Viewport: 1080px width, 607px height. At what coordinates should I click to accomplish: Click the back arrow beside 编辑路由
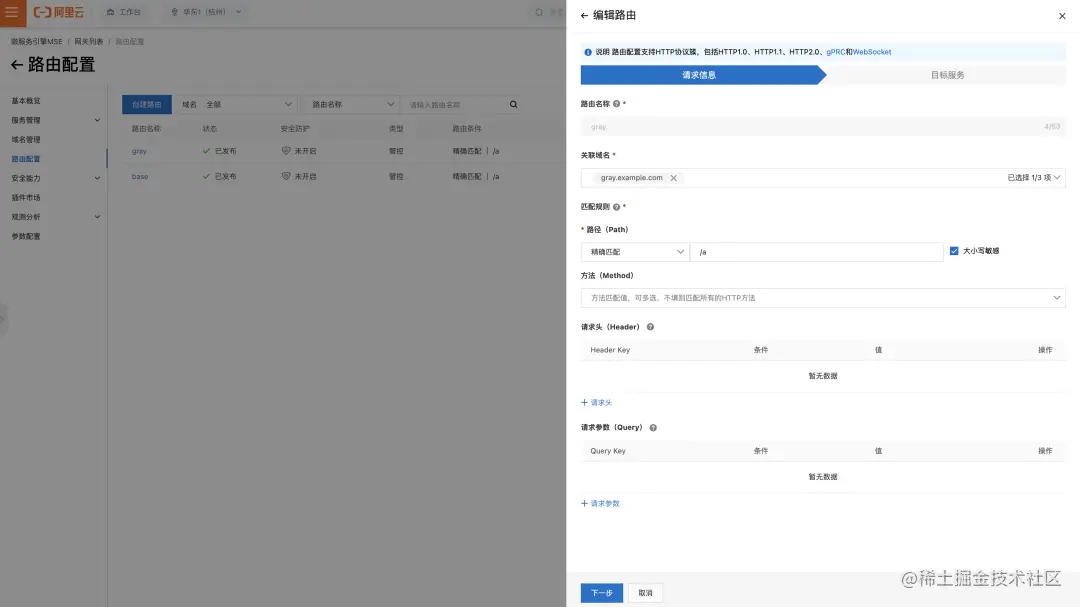coord(584,15)
